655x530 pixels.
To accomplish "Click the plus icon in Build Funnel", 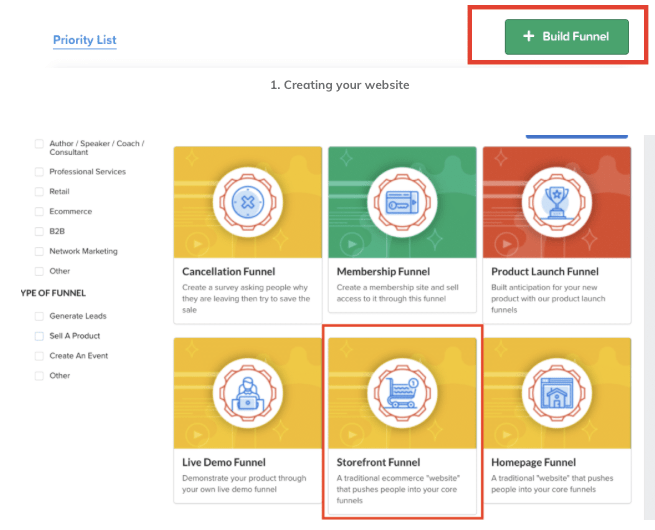I will tap(528, 36).
